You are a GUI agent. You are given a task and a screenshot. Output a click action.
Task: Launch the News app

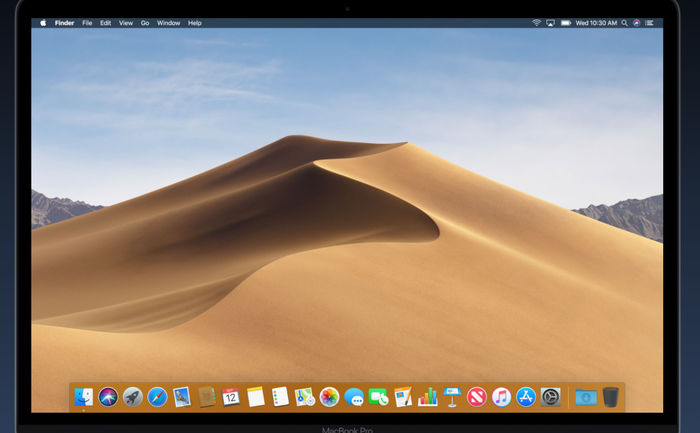[477, 397]
